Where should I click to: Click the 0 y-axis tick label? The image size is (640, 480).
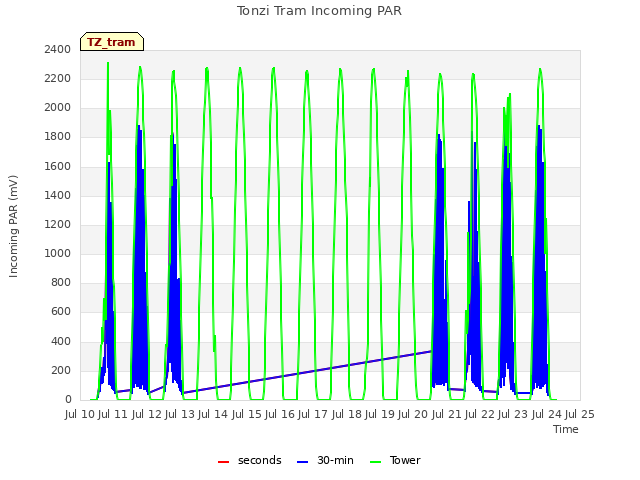click(x=68, y=400)
